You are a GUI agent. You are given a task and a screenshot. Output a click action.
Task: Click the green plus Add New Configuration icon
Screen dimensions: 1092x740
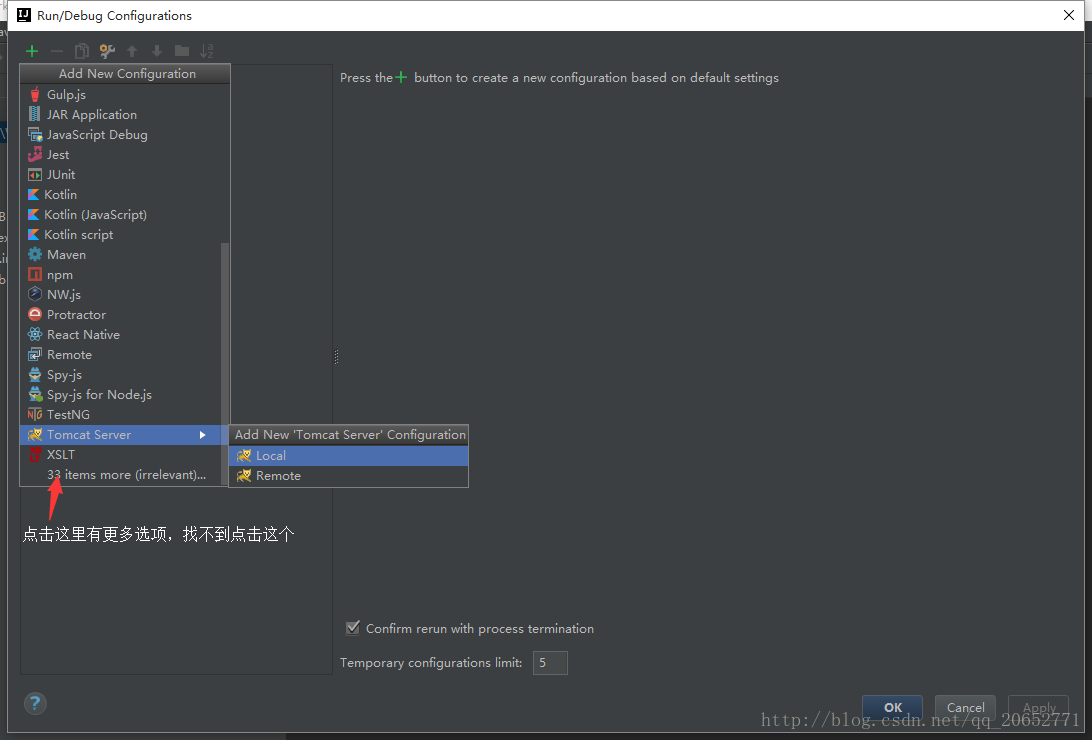tap(32, 51)
